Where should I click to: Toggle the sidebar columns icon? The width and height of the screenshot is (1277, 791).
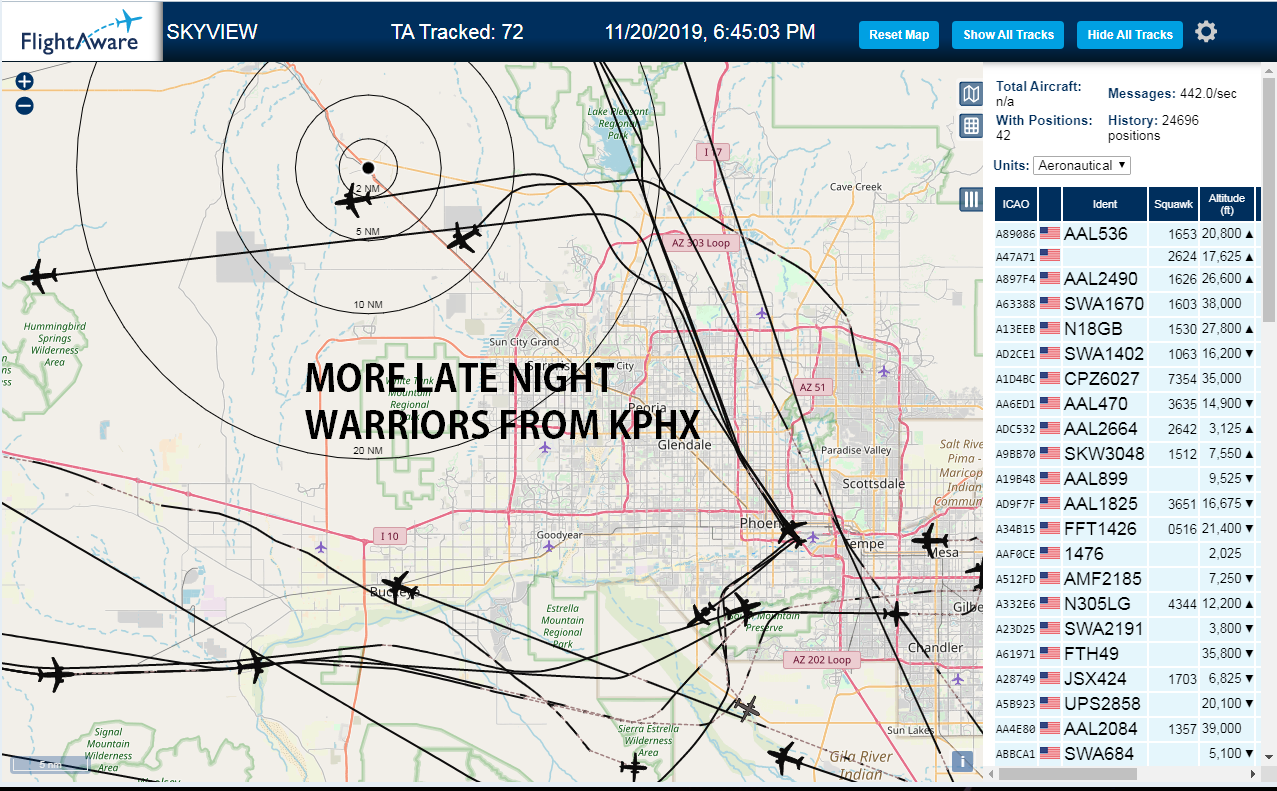click(970, 199)
